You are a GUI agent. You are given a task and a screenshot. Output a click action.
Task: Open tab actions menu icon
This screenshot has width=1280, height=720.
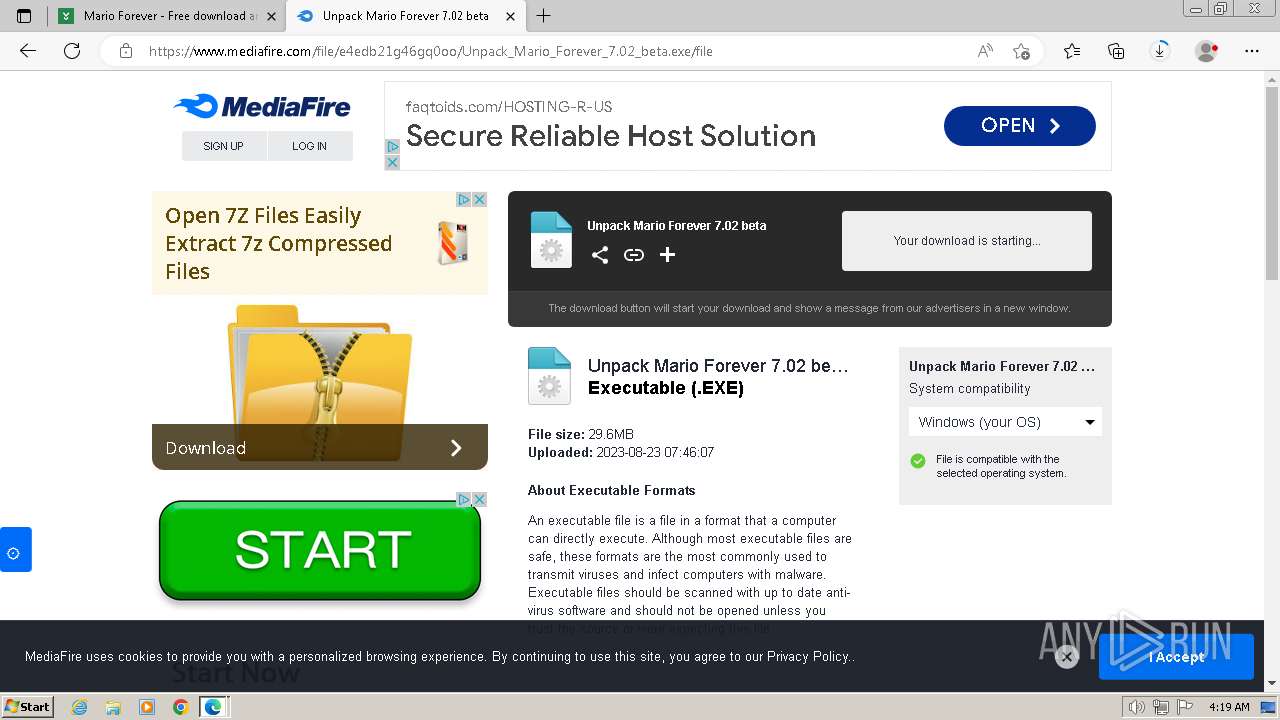tap(24, 16)
